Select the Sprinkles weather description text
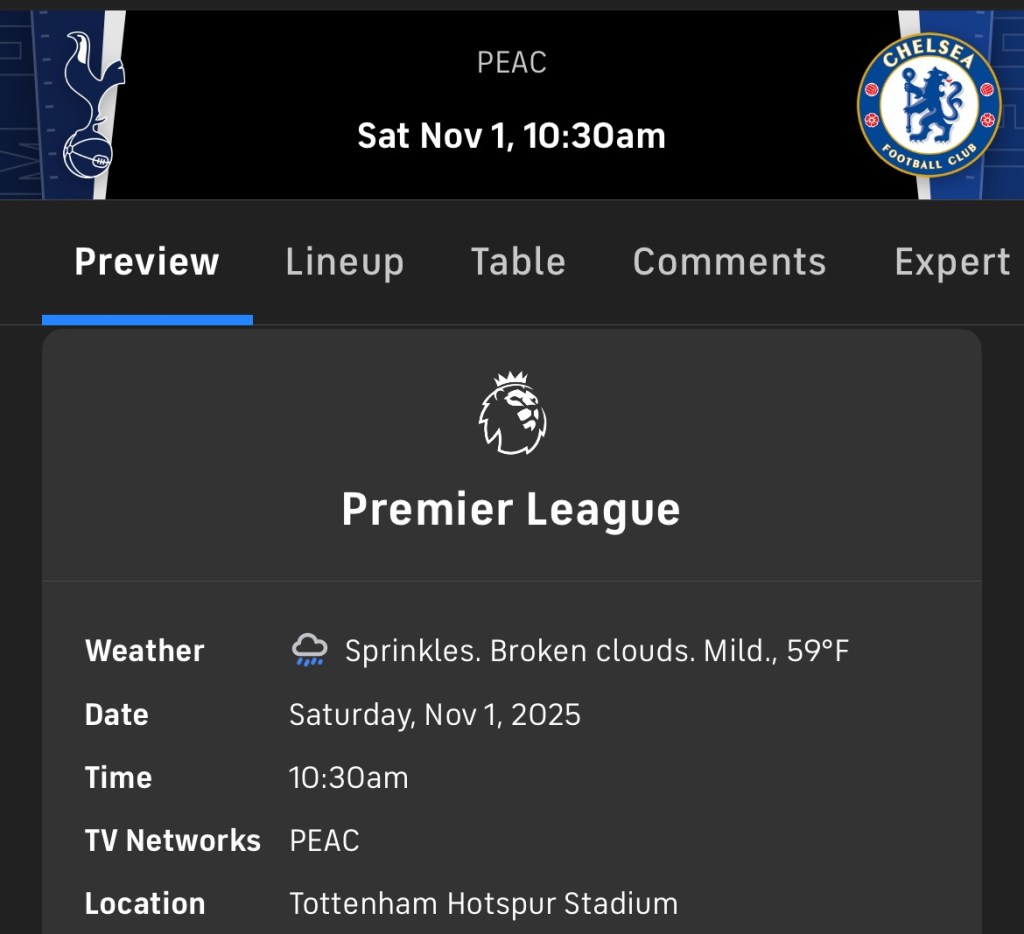 [x=597, y=651]
